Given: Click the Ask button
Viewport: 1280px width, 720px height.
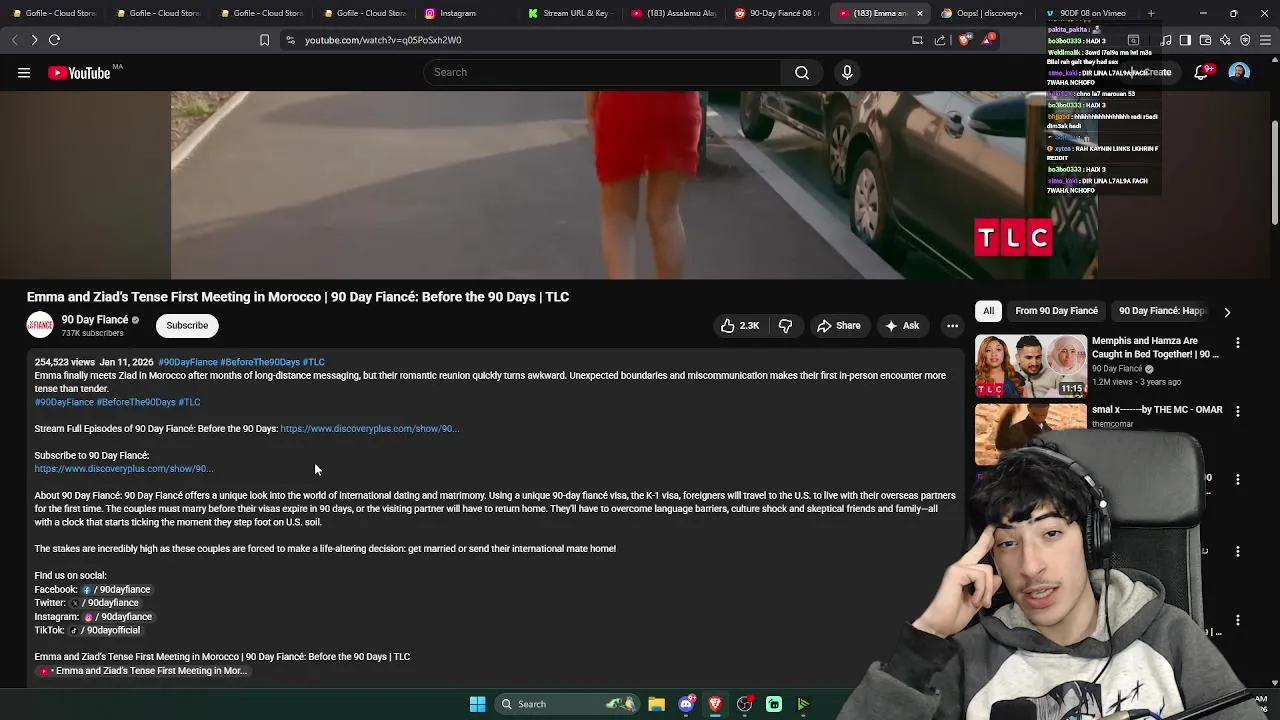Looking at the screenshot, I should coord(901,325).
